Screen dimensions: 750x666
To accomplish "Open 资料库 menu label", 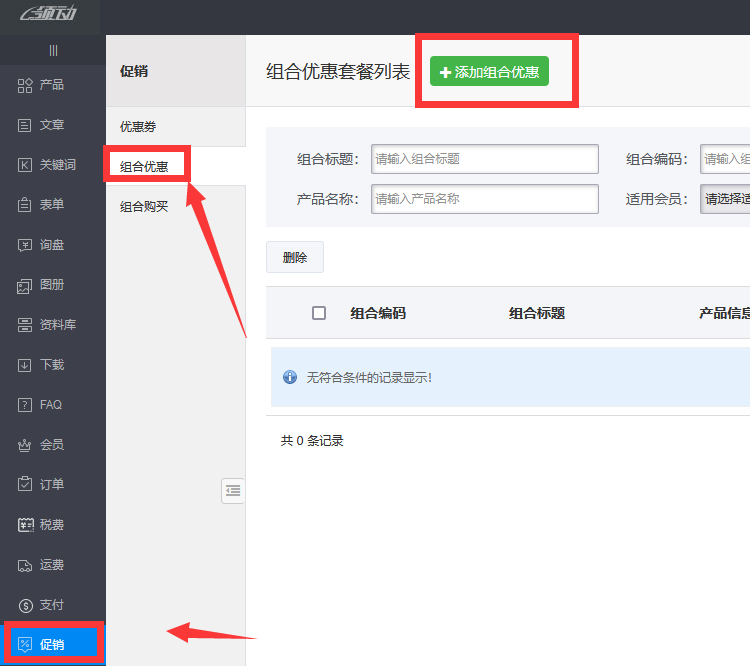I will click(x=58, y=325).
